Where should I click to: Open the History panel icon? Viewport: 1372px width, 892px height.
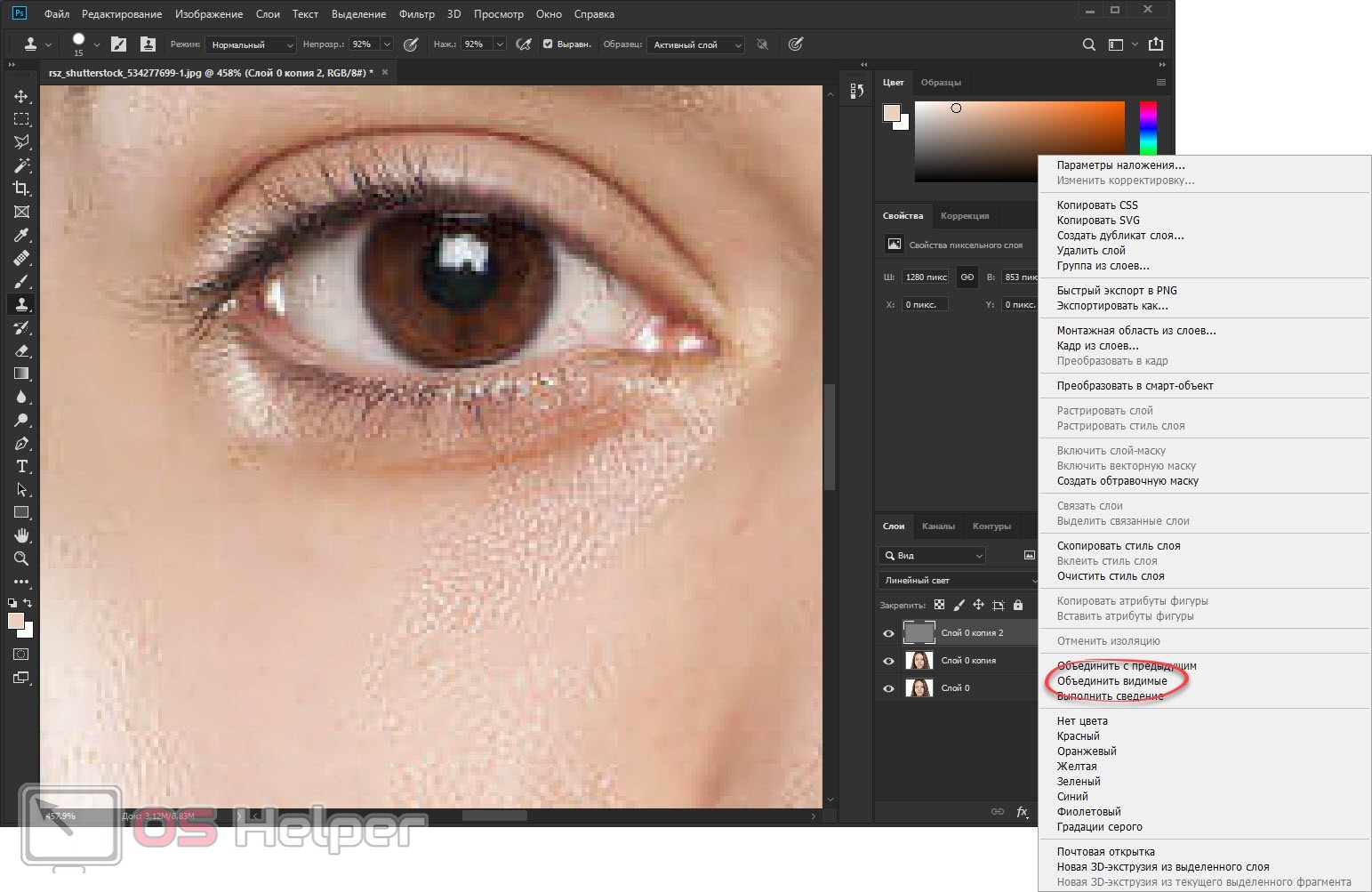pos(856,91)
